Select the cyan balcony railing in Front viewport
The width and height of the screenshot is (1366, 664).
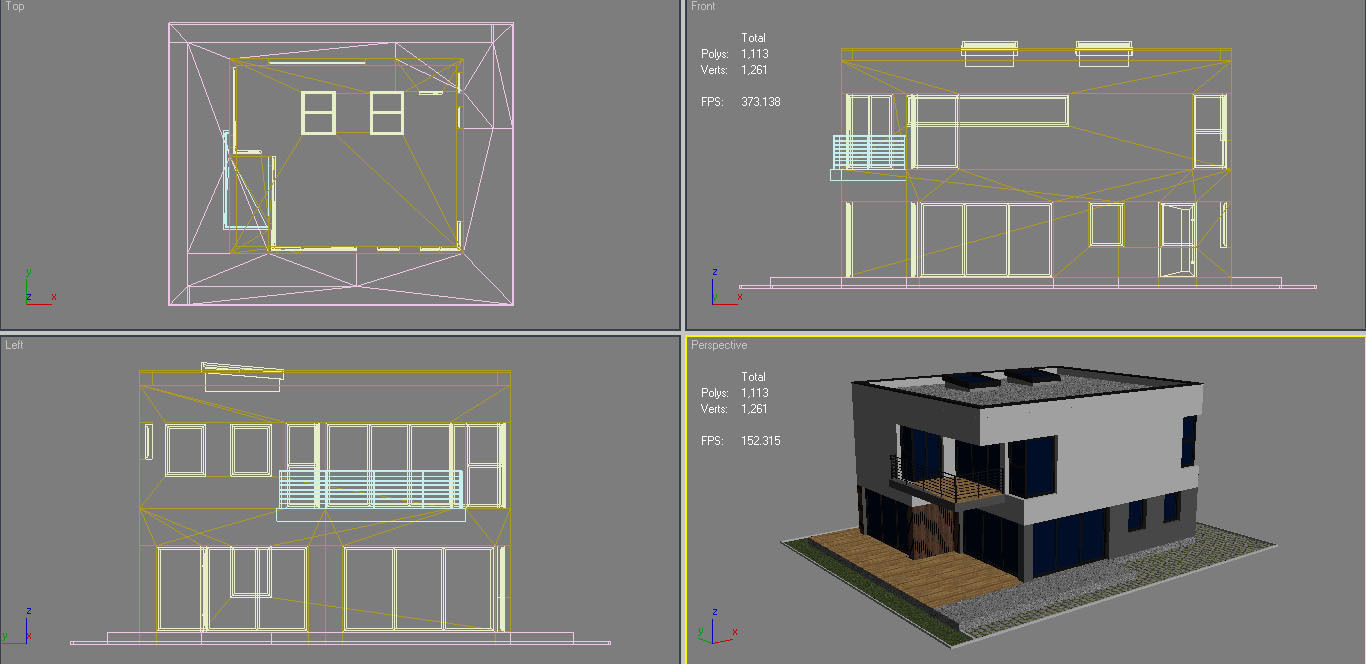[868, 152]
